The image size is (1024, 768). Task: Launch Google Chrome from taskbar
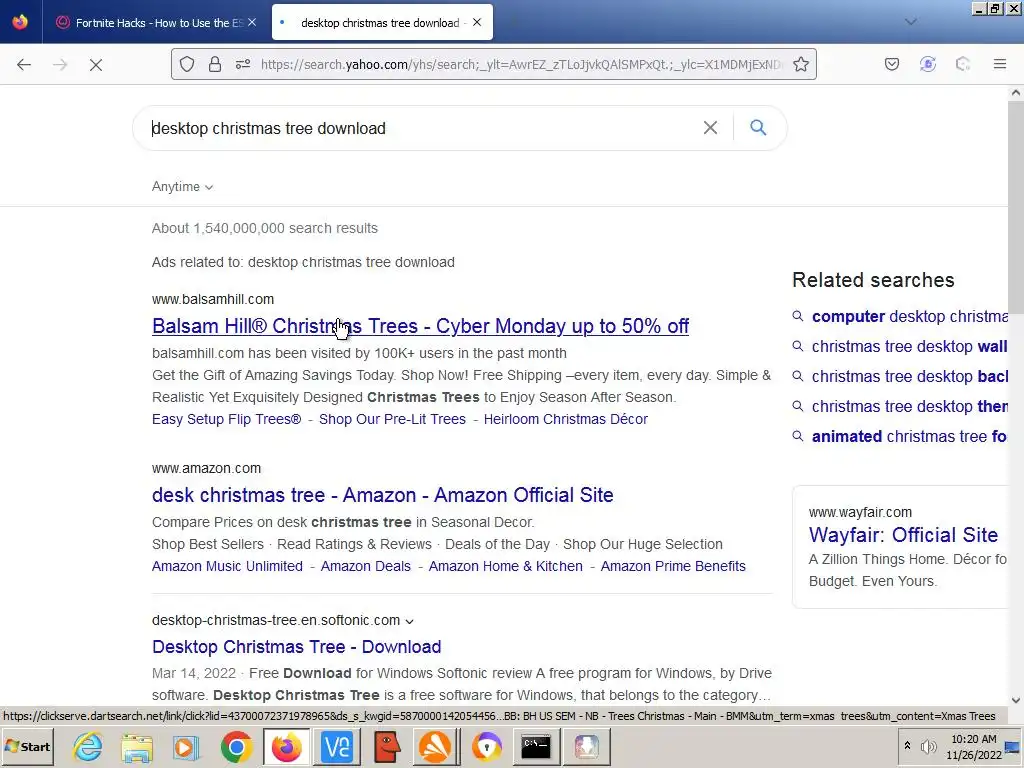pos(236,746)
